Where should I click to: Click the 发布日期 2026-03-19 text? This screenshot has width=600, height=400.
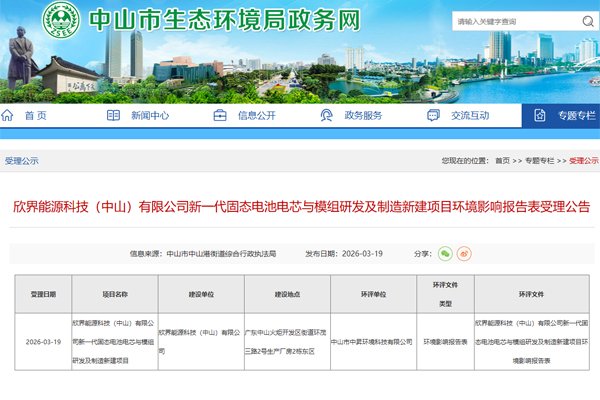[x=344, y=253]
